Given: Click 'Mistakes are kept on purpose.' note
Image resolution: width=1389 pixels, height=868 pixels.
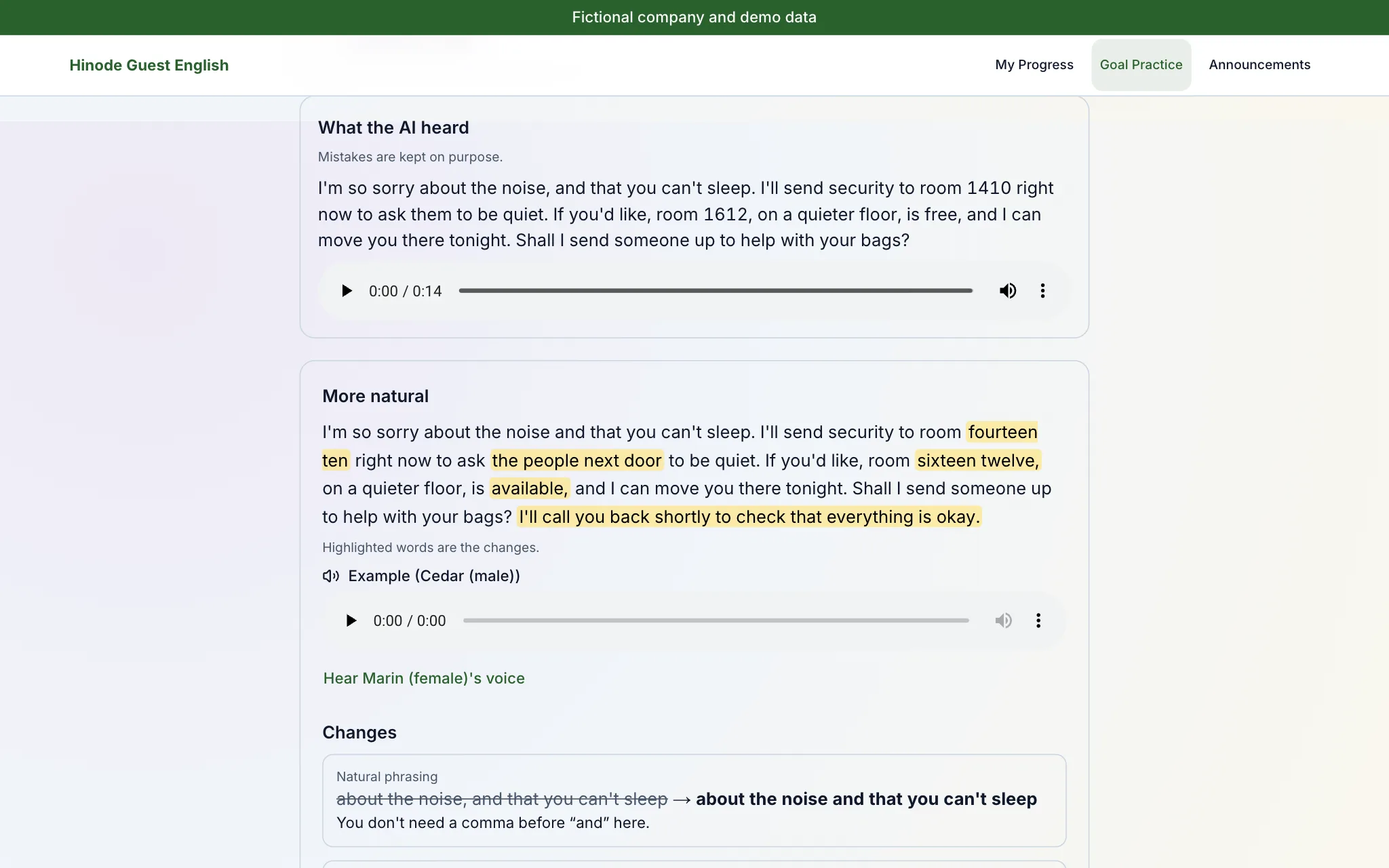Looking at the screenshot, I should [410, 157].
